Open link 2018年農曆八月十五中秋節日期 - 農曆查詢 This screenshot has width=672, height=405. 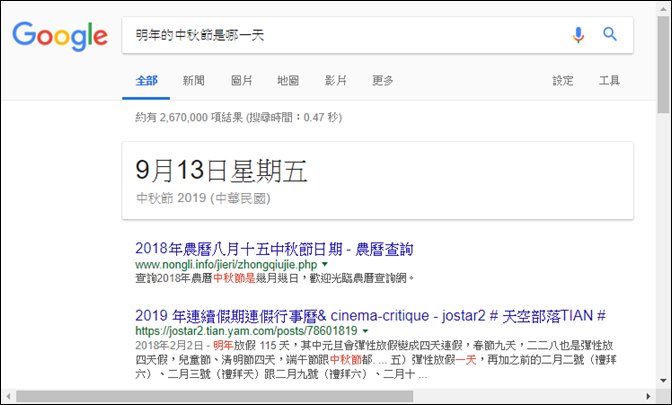point(274,249)
